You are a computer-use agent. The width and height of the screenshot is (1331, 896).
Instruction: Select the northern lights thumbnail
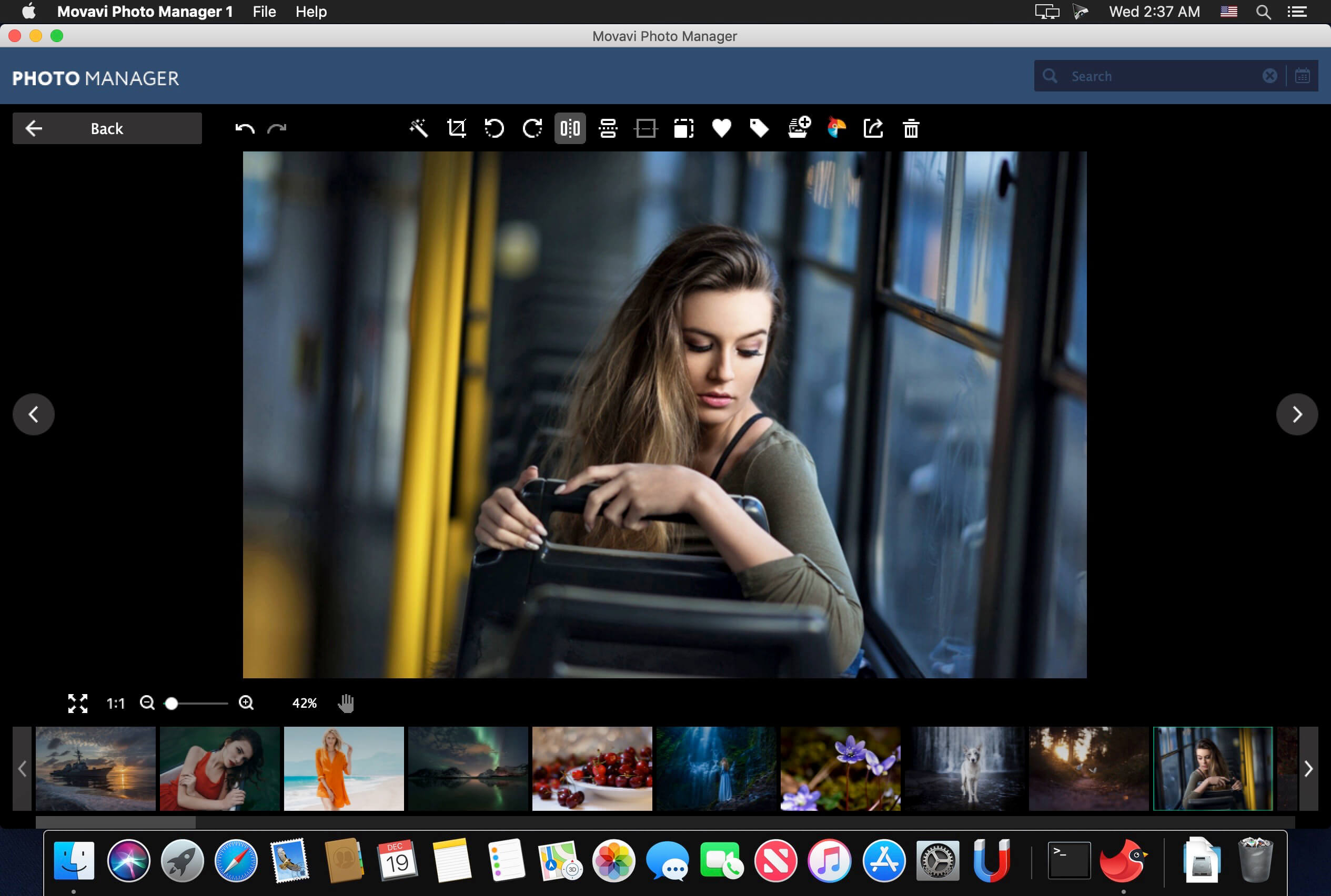pos(468,769)
